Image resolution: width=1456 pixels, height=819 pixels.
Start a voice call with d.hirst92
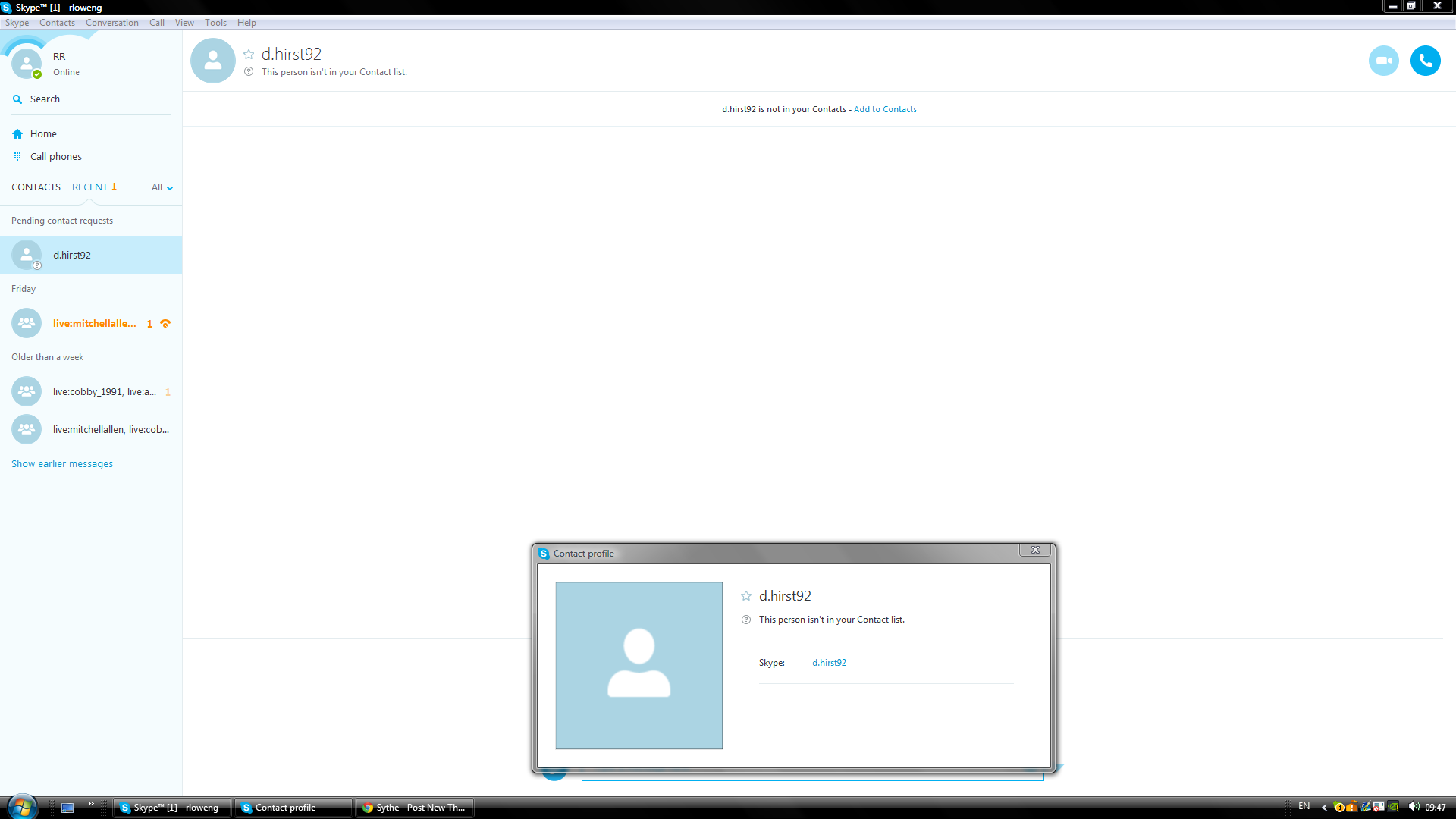click(x=1425, y=61)
